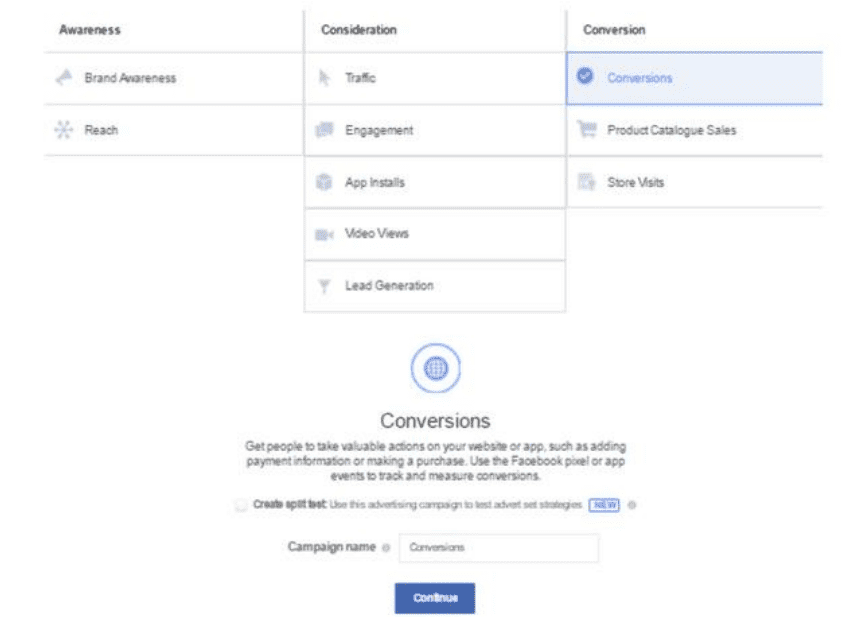Image resolution: width=866 pixels, height=621 pixels.
Task: Click the split test info icon
Action: [x=632, y=505]
